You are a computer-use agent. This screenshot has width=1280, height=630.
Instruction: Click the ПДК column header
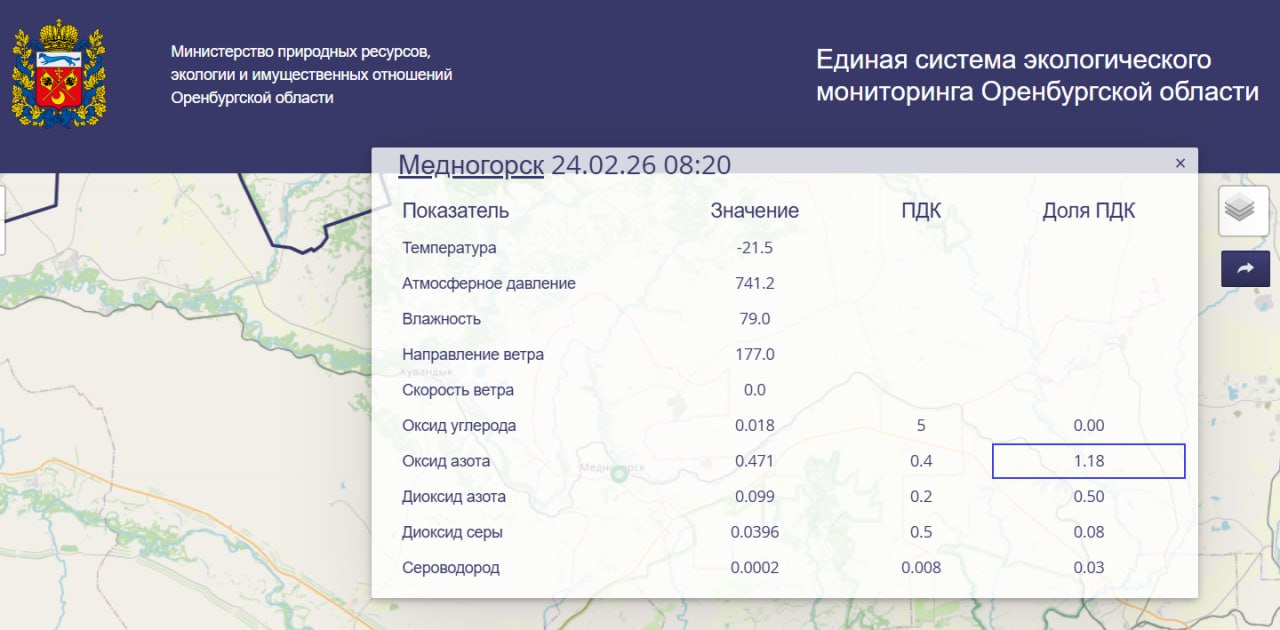click(920, 211)
